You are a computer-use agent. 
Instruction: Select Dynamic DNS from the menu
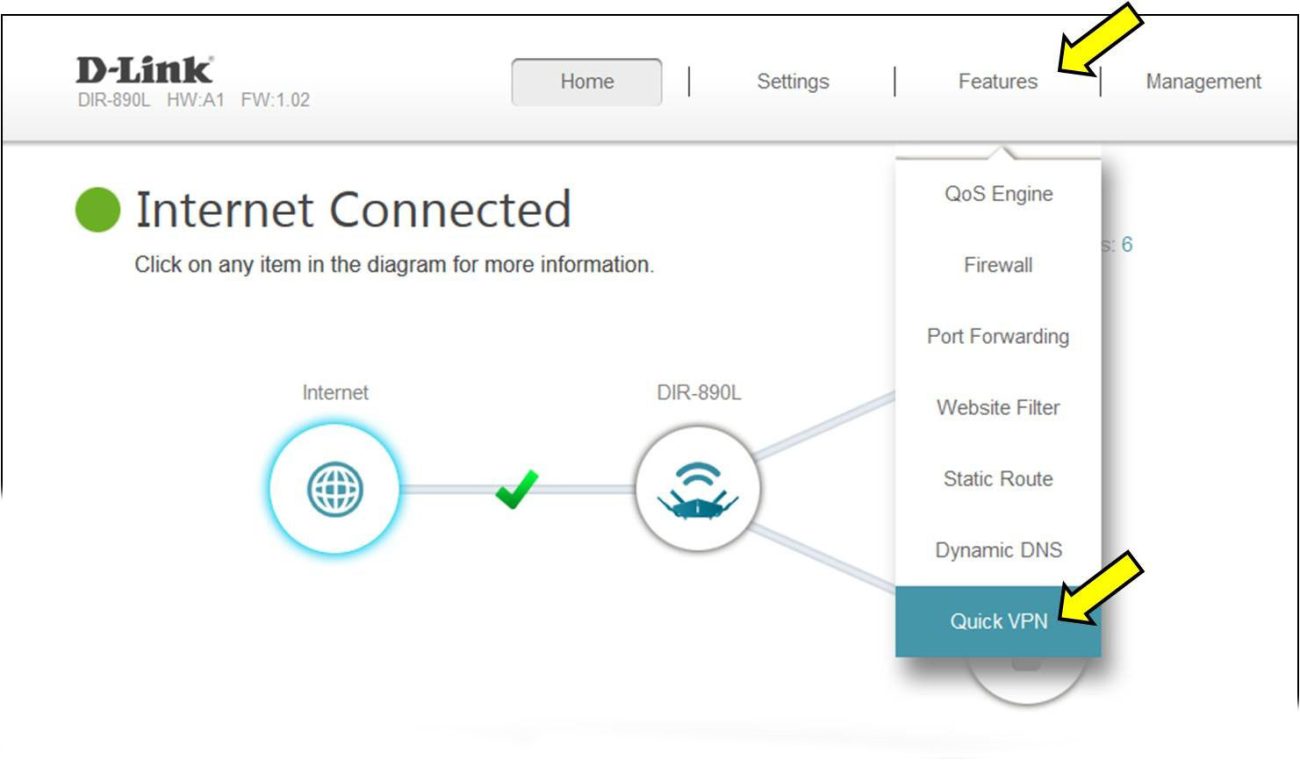997,550
